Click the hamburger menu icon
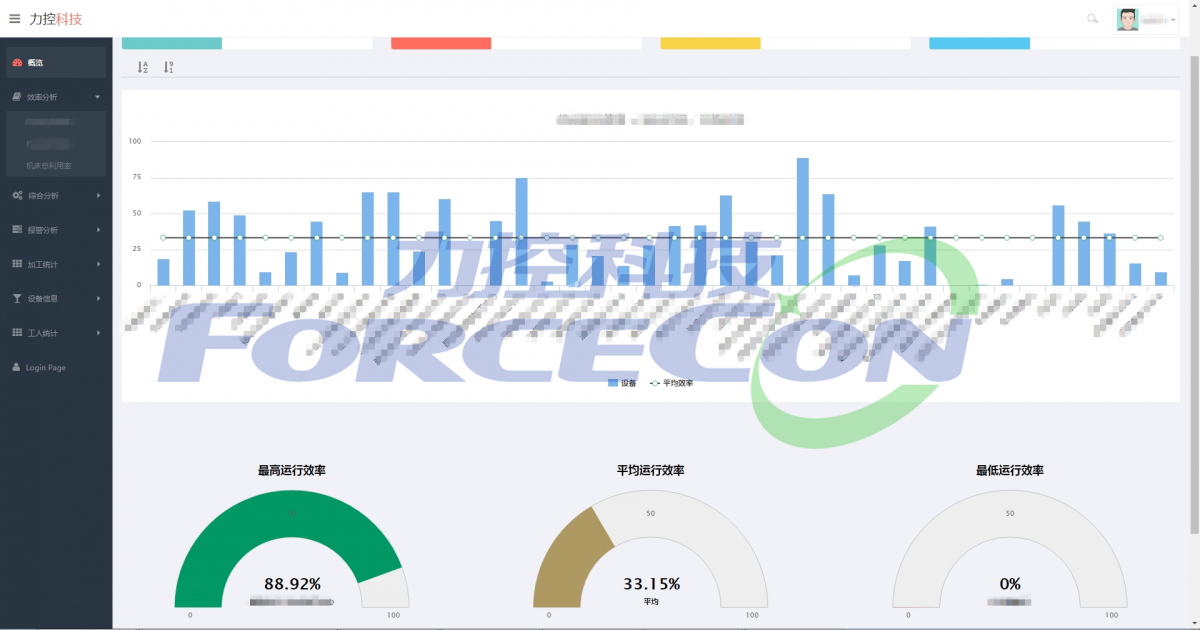This screenshot has width=1200, height=630. (14, 18)
